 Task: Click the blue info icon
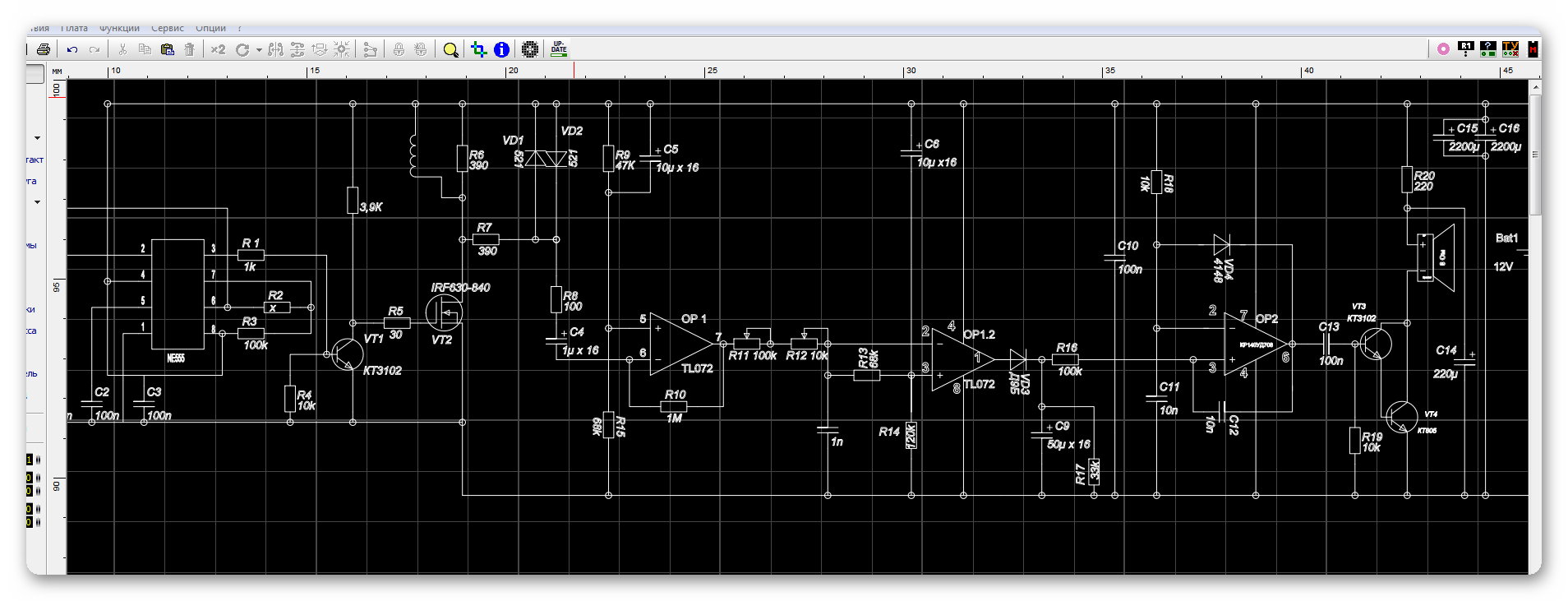501,49
